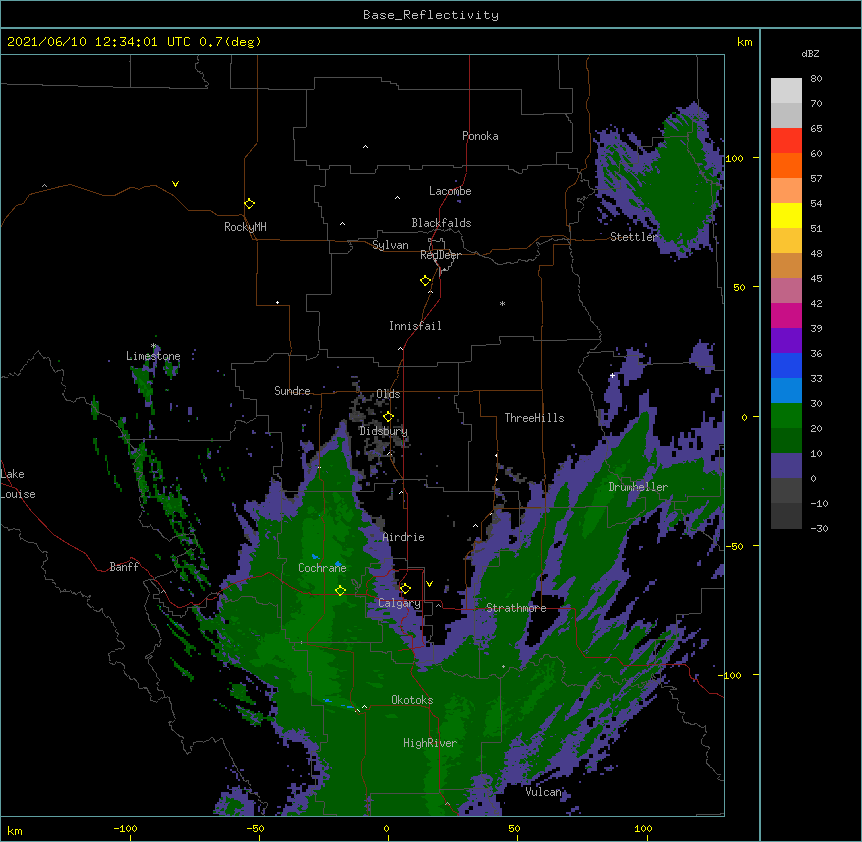
Task: Select the yellow diamond marker below Cochrane
Action: pos(340,591)
